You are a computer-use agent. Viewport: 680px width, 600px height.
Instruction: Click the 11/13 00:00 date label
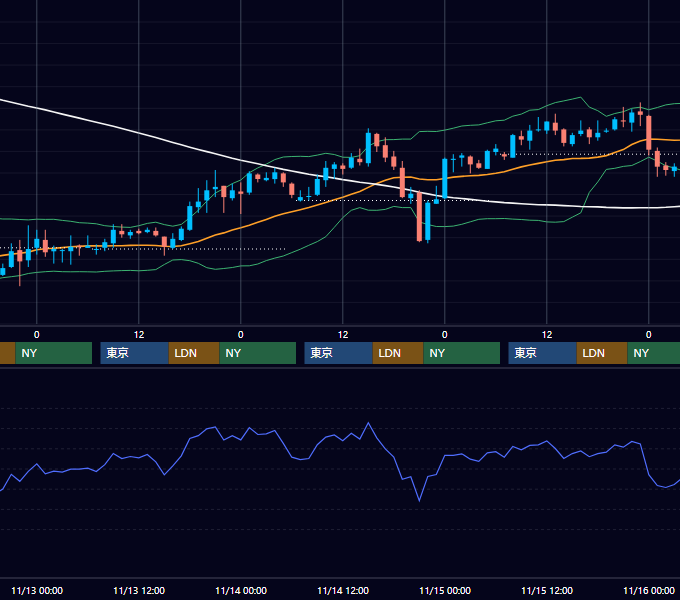tap(37, 590)
